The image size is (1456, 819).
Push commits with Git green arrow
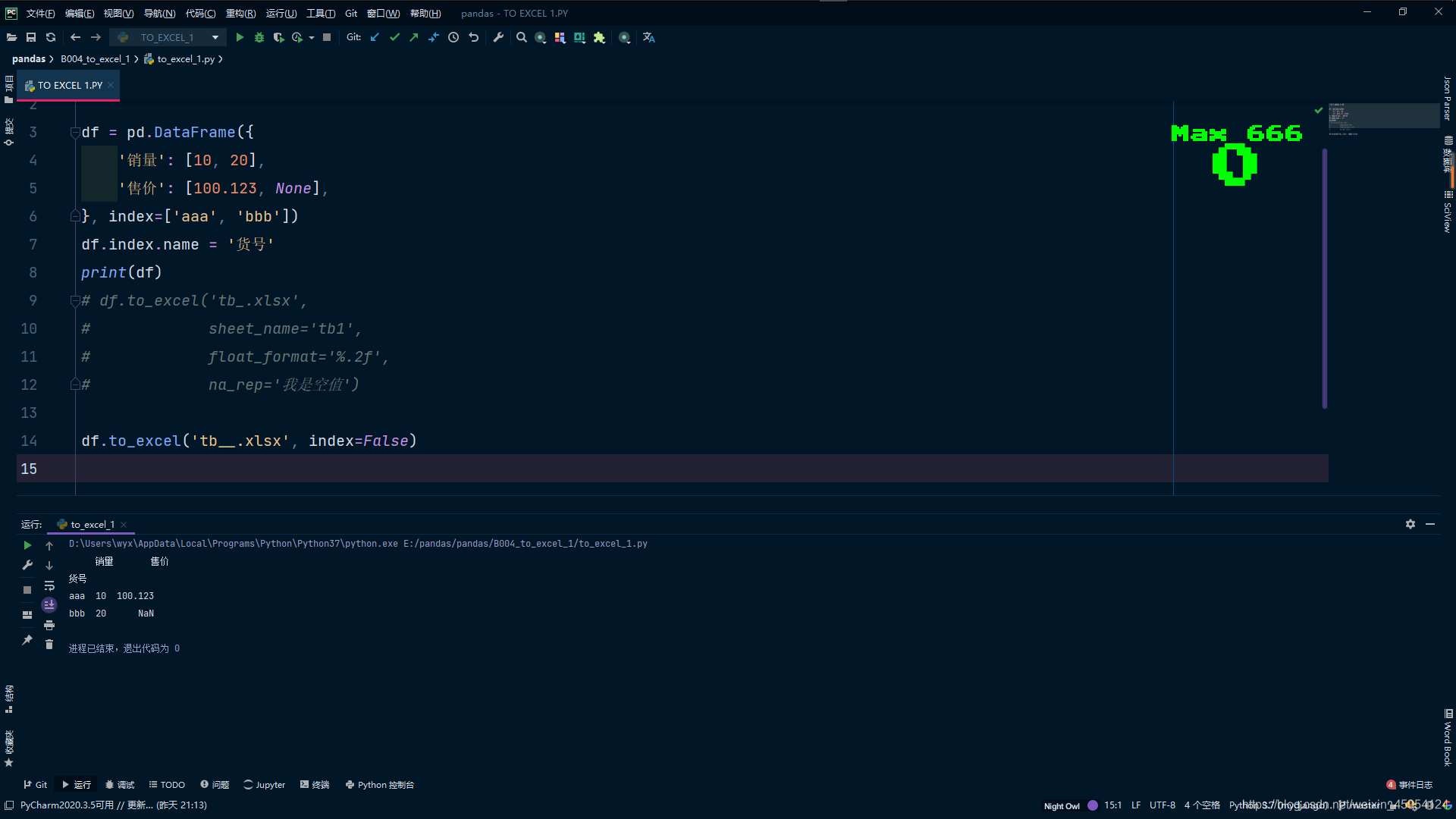pyautogui.click(x=414, y=37)
